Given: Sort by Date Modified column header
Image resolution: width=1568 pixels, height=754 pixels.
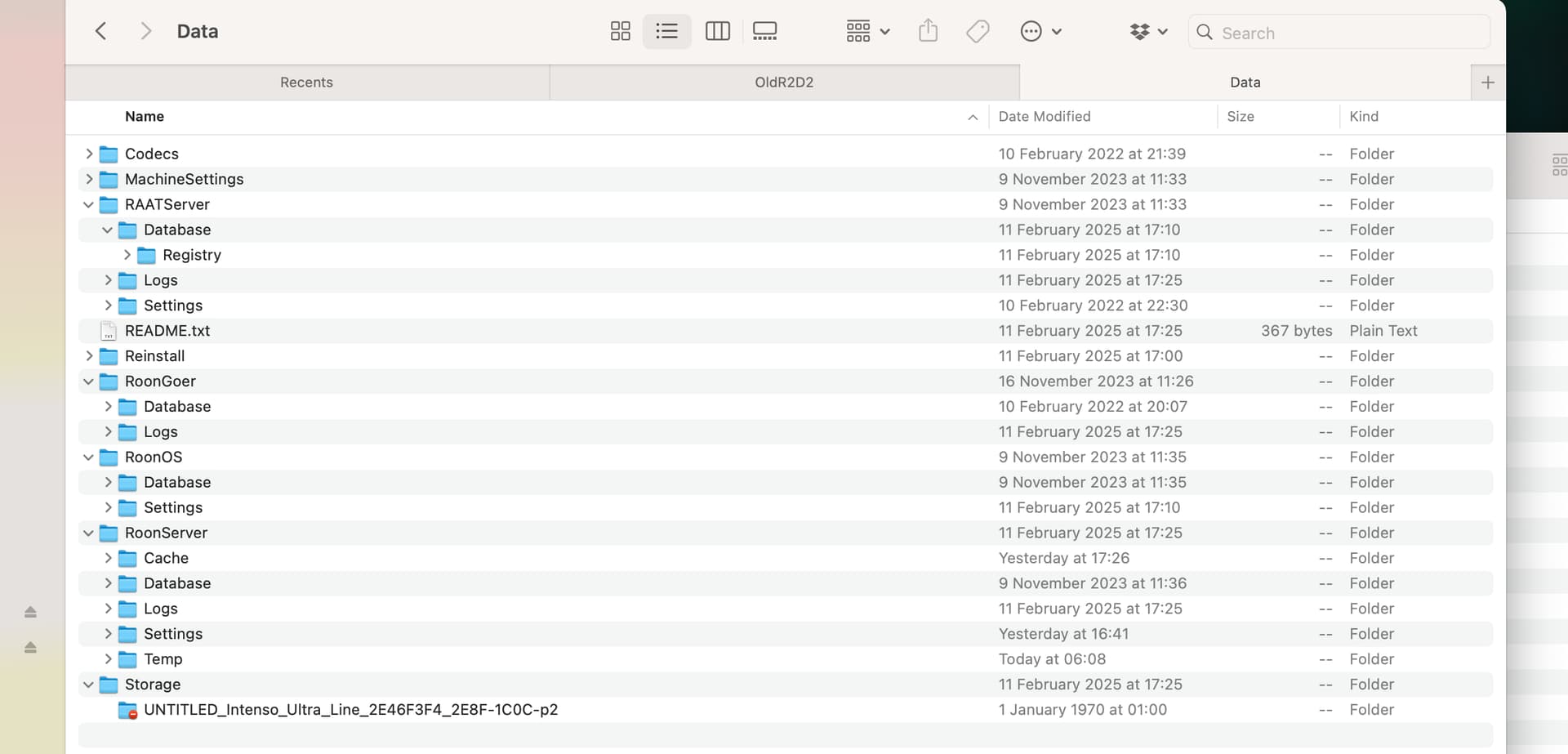Looking at the screenshot, I should (x=1045, y=116).
